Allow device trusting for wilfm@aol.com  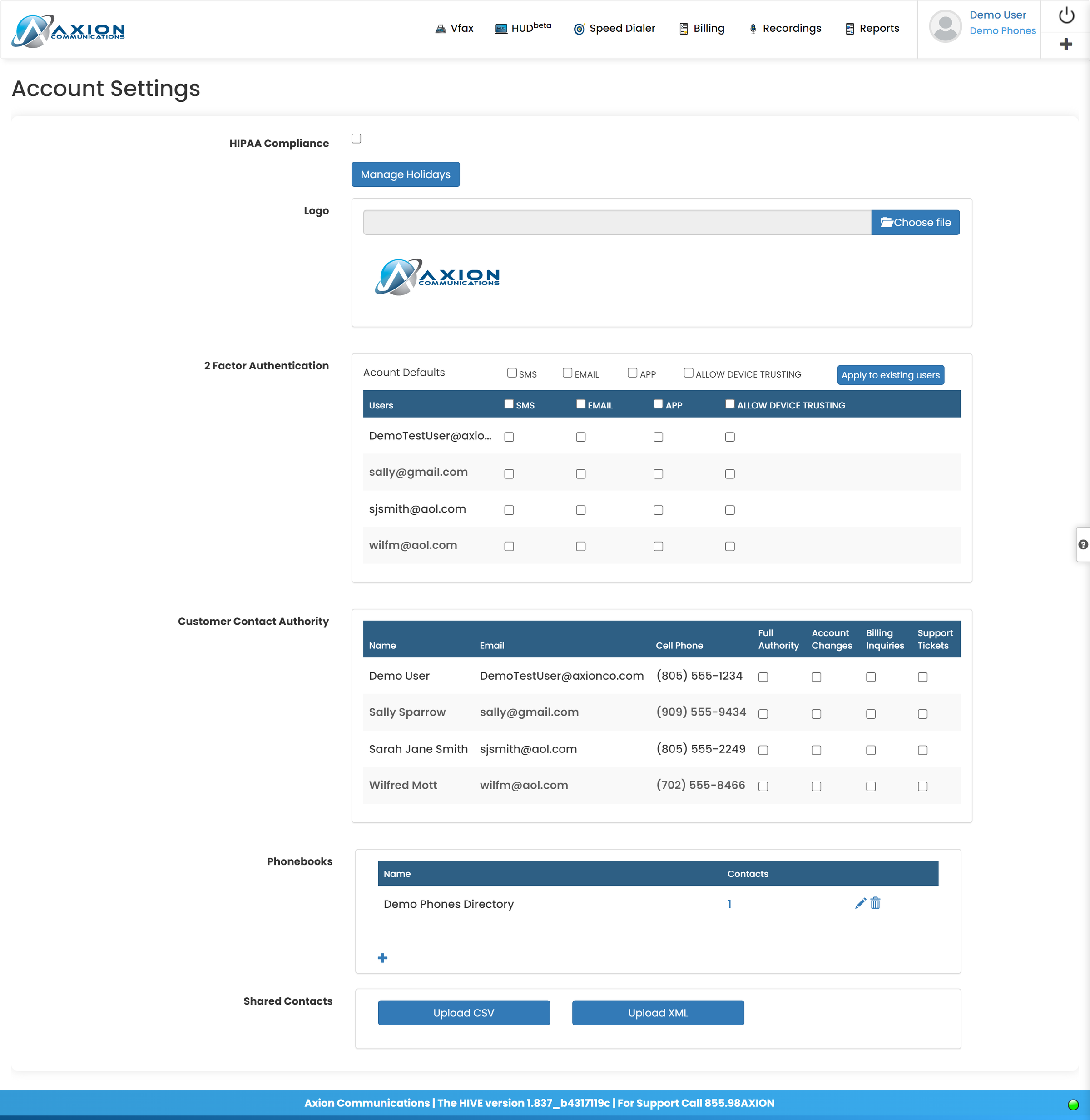point(730,546)
